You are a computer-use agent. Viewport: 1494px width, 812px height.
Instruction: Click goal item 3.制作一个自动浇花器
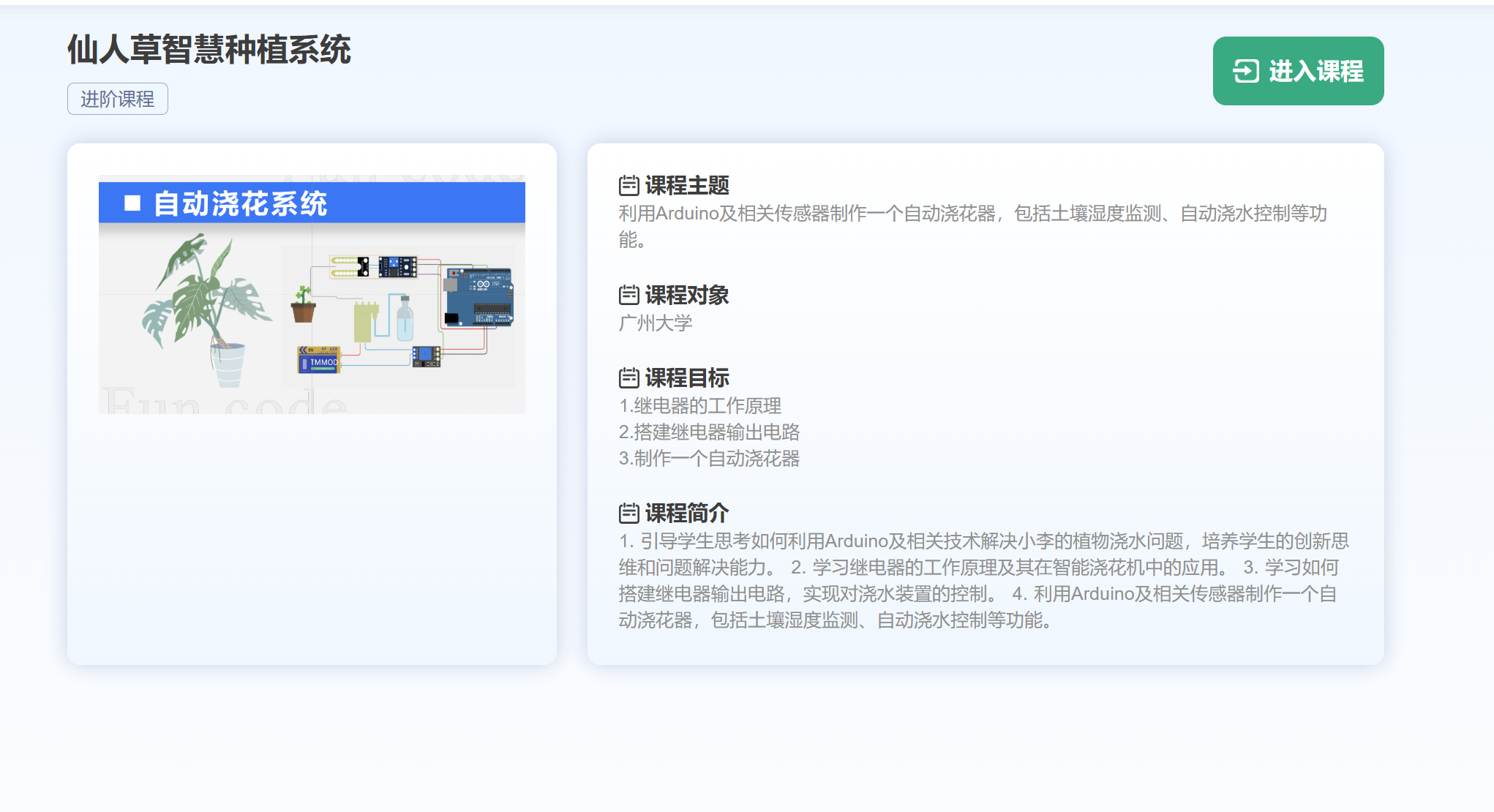coord(709,459)
